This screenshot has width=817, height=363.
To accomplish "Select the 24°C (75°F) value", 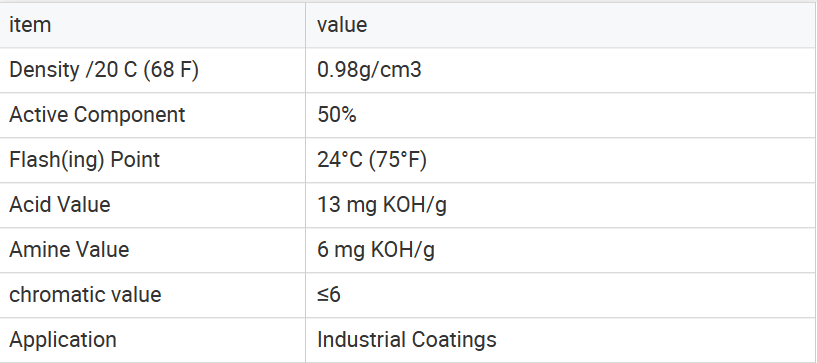I will click(x=372, y=160).
